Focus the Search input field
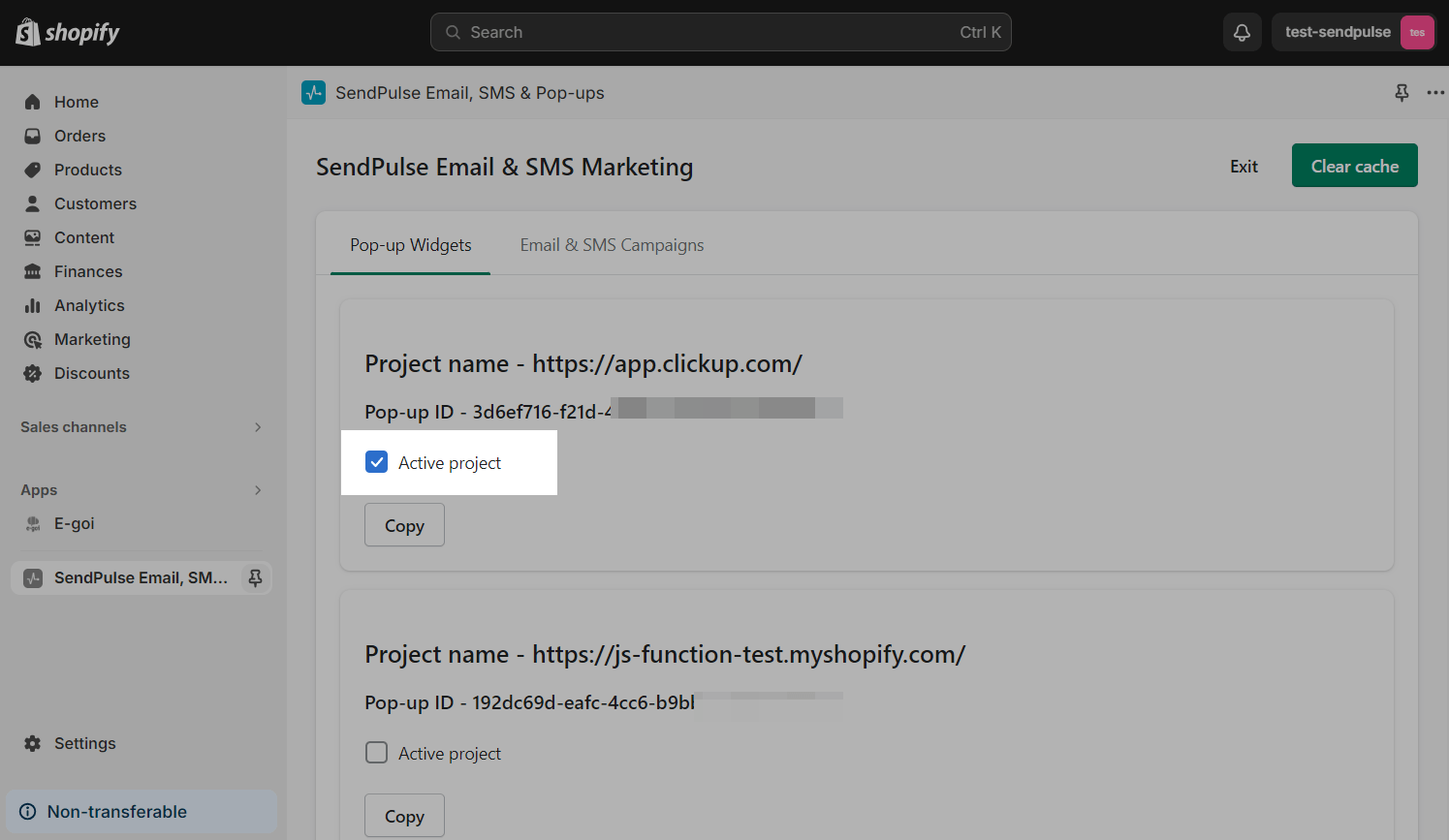1449x840 pixels. click(720, 32)
